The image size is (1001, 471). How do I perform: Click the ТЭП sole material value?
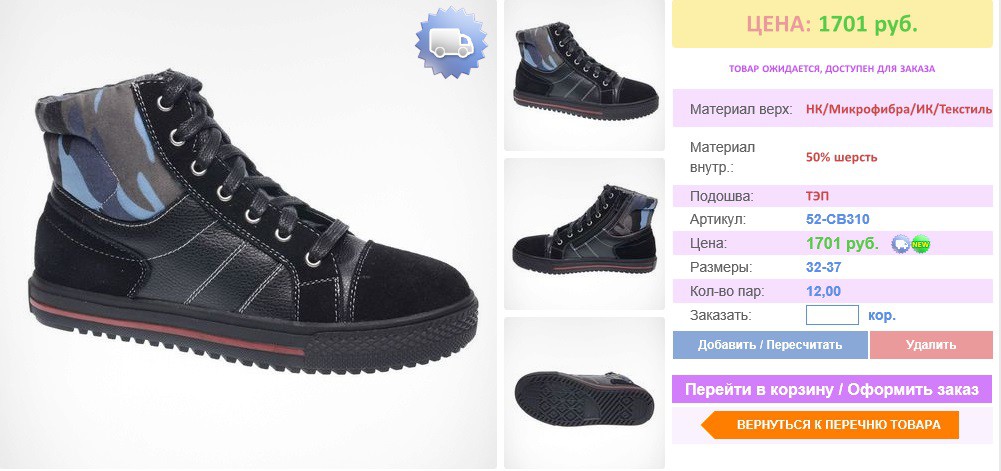[817, 196]
